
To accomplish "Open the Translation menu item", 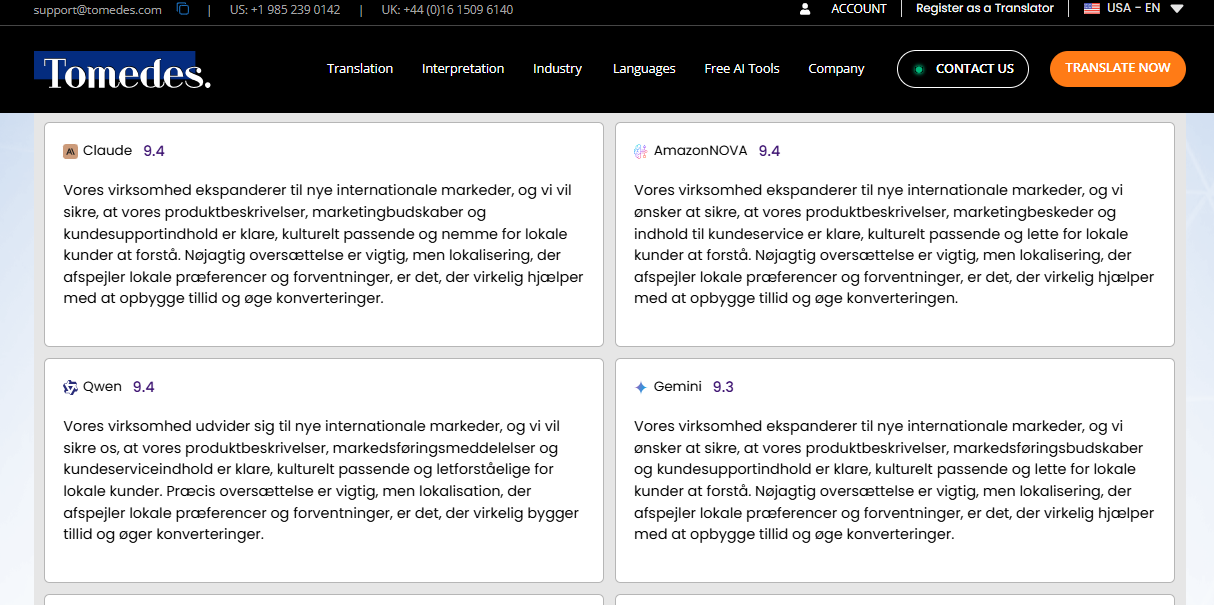I will (x=360, y=69).
